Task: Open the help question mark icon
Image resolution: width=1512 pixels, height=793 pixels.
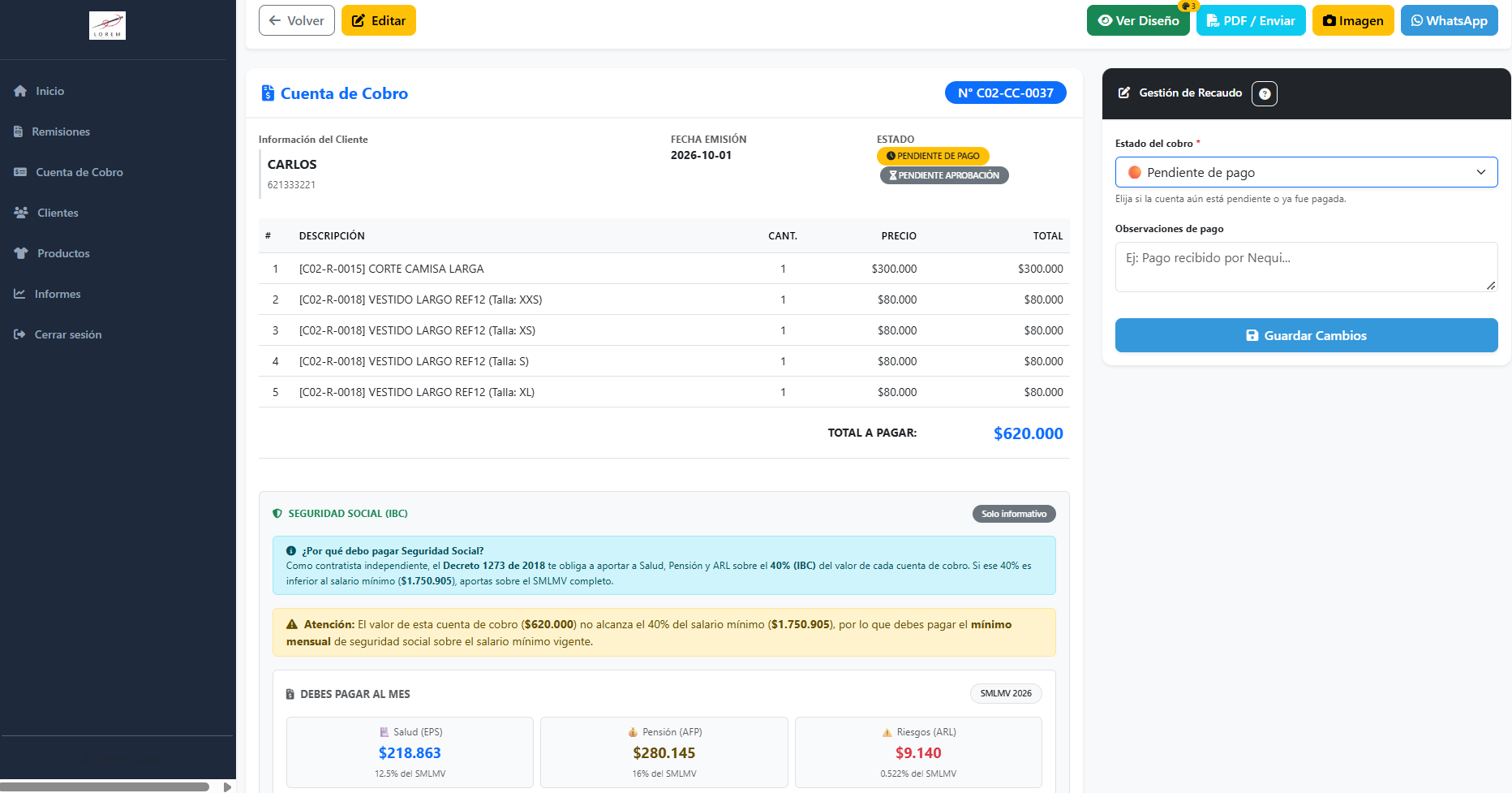Action: pyautogui.click(x=1265, y=94)
